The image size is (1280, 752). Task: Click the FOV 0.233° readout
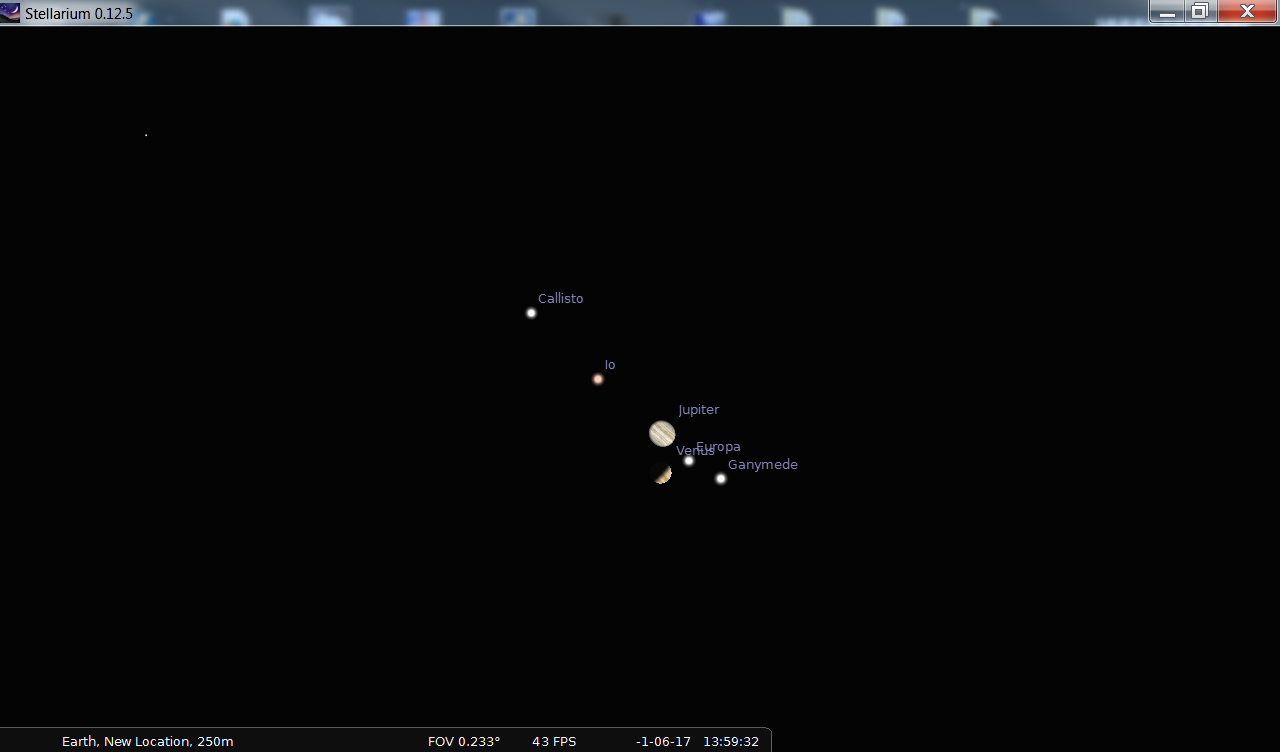coord(464,741)
